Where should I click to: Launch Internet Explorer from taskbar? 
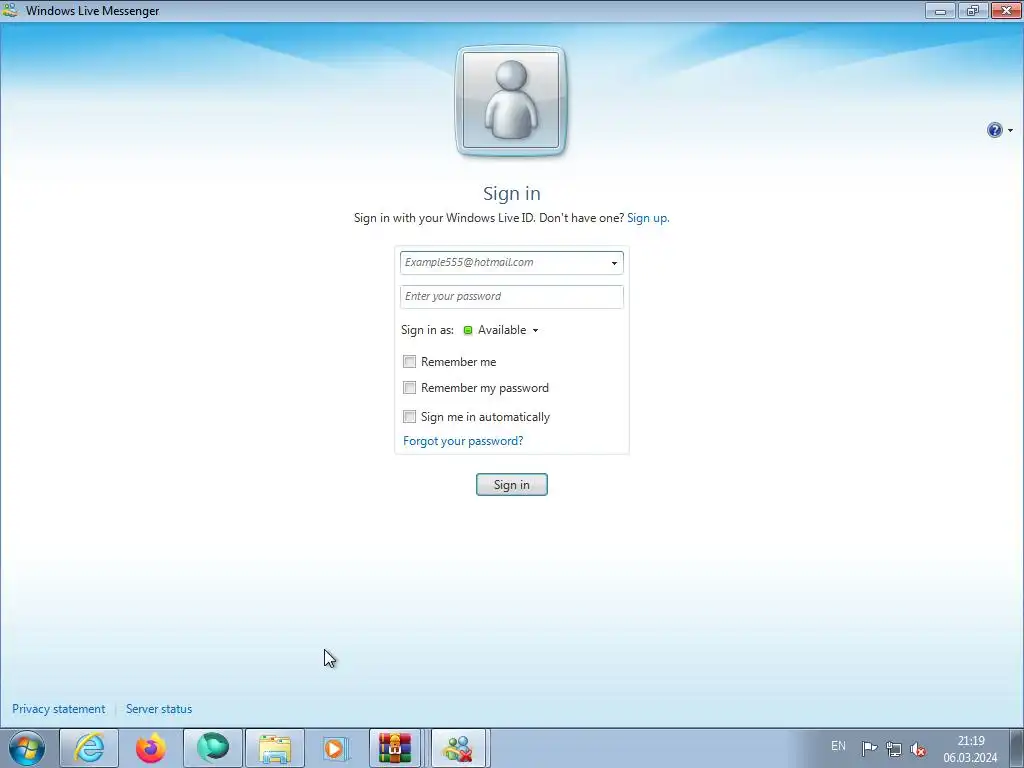point(89,748)
